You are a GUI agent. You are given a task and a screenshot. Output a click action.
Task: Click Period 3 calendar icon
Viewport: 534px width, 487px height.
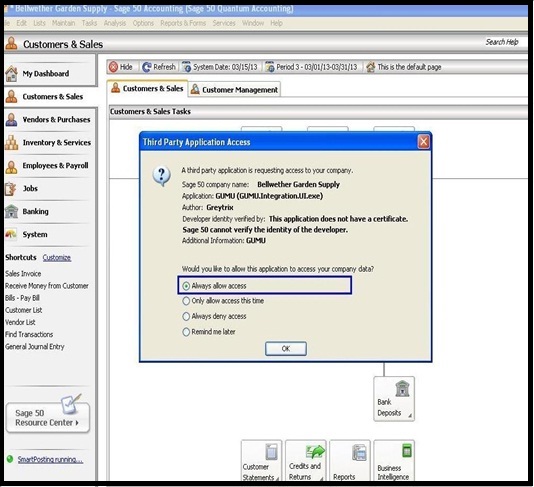coord(269,67)
